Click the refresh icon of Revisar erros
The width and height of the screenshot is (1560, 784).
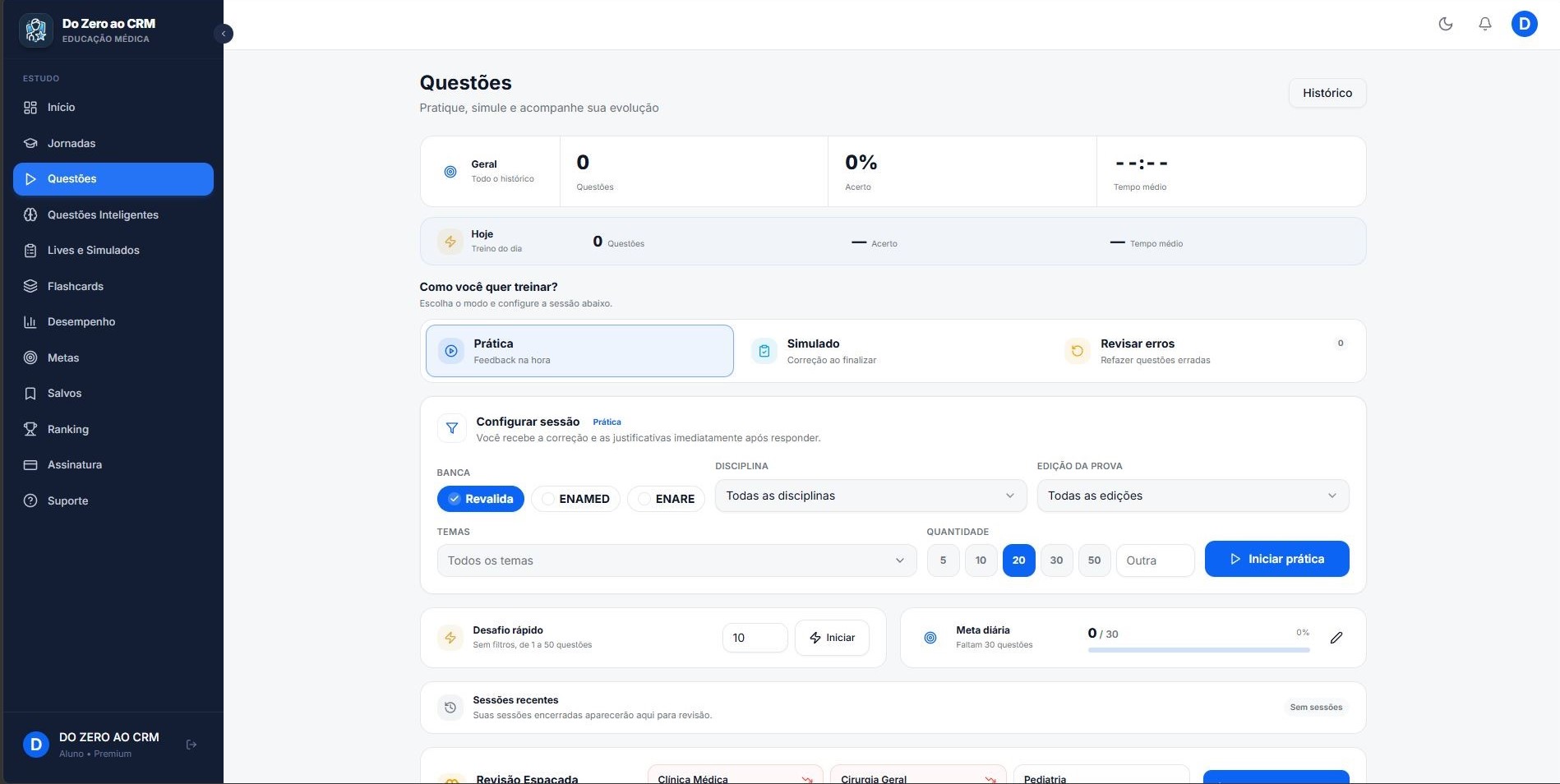pyautogui.click(x=1078, y=351)
